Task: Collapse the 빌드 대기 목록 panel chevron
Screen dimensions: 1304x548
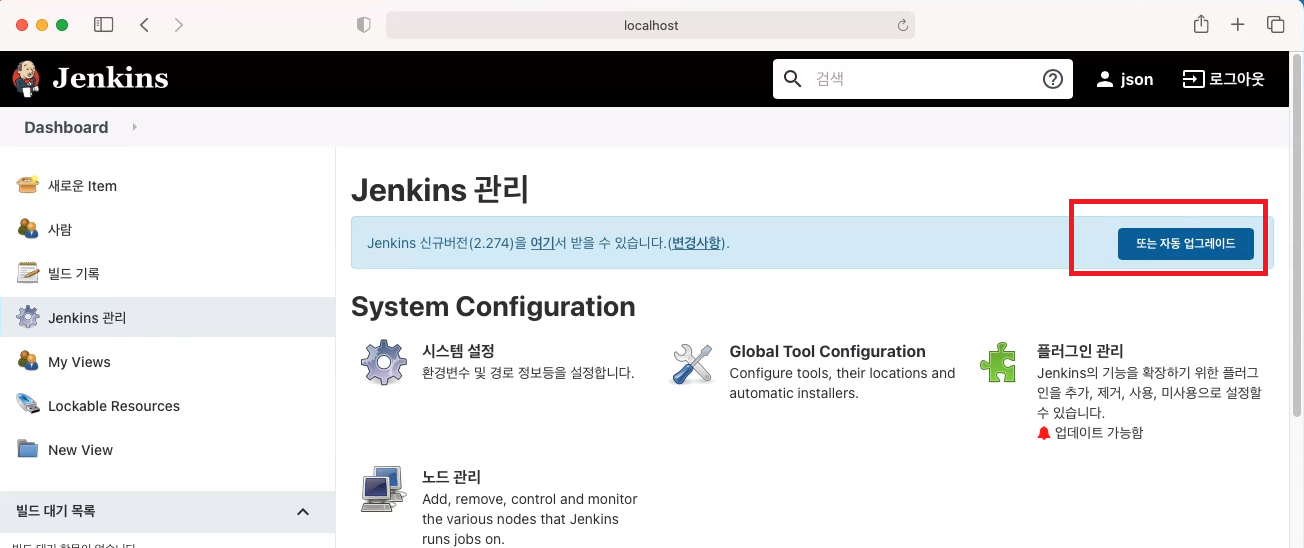Action: (303, 512)
